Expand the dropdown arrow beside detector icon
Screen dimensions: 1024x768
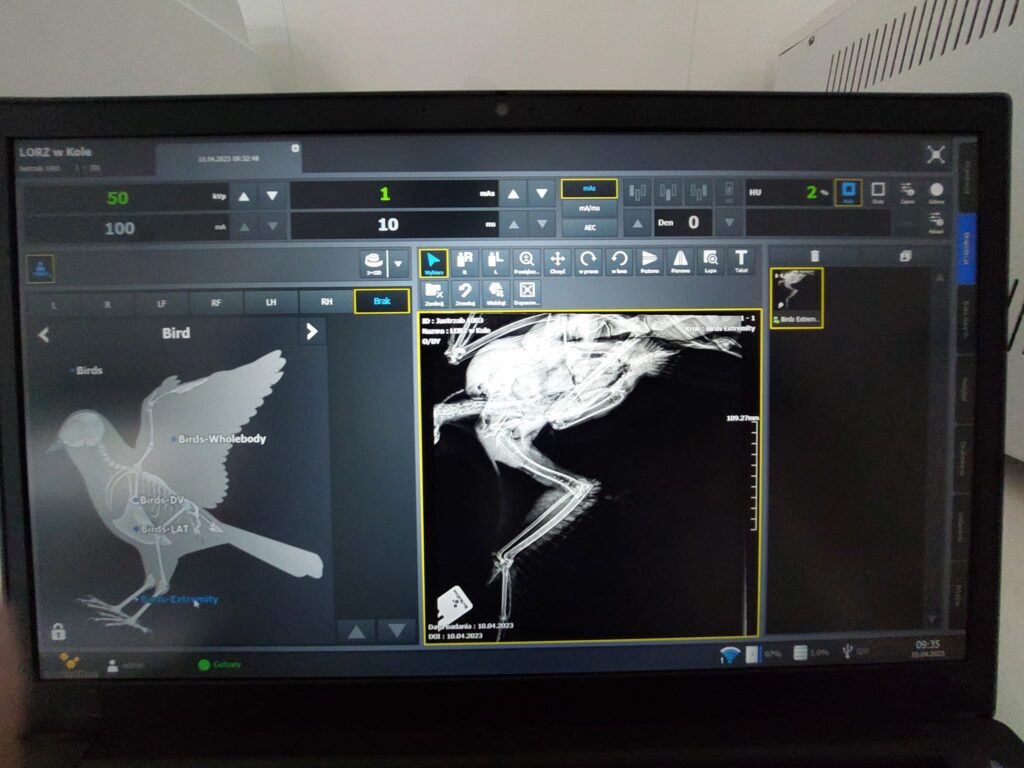tap(398, 264)
